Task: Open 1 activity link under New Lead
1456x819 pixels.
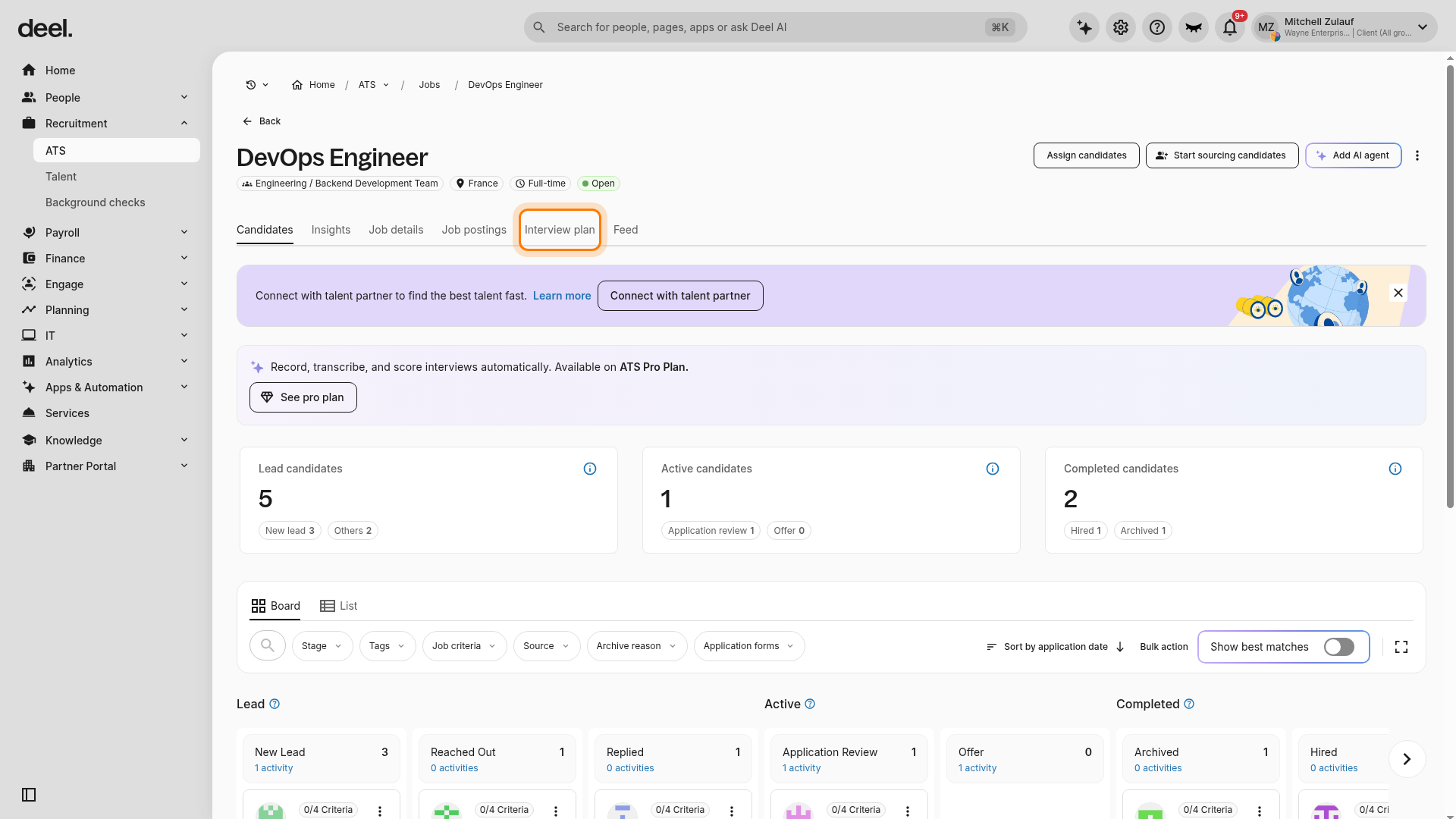Action: click(x=274, y=768)
